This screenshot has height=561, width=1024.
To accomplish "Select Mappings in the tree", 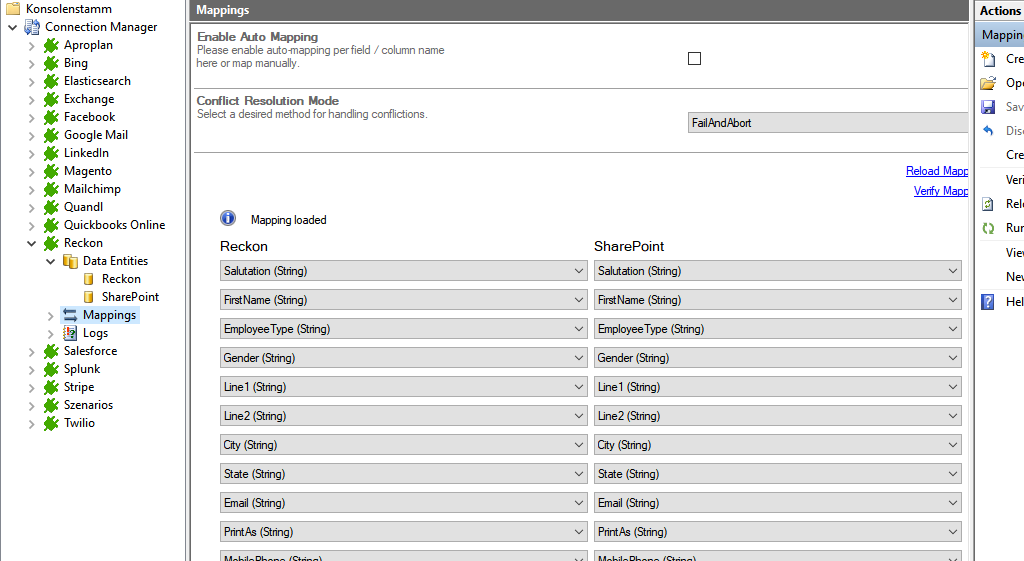I will (109, 315).
